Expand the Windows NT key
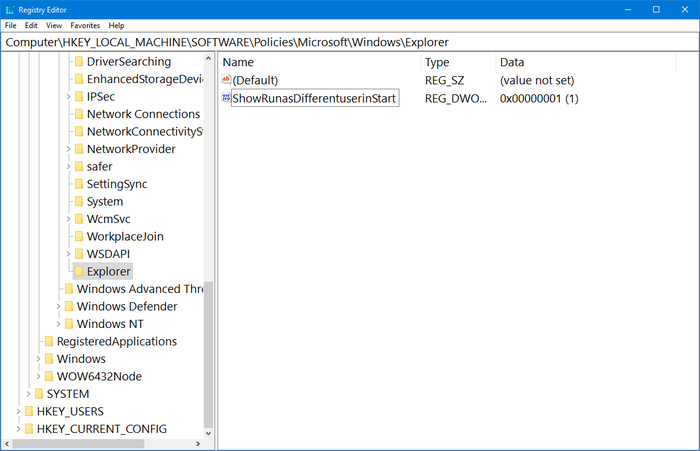 coord(58,324)
